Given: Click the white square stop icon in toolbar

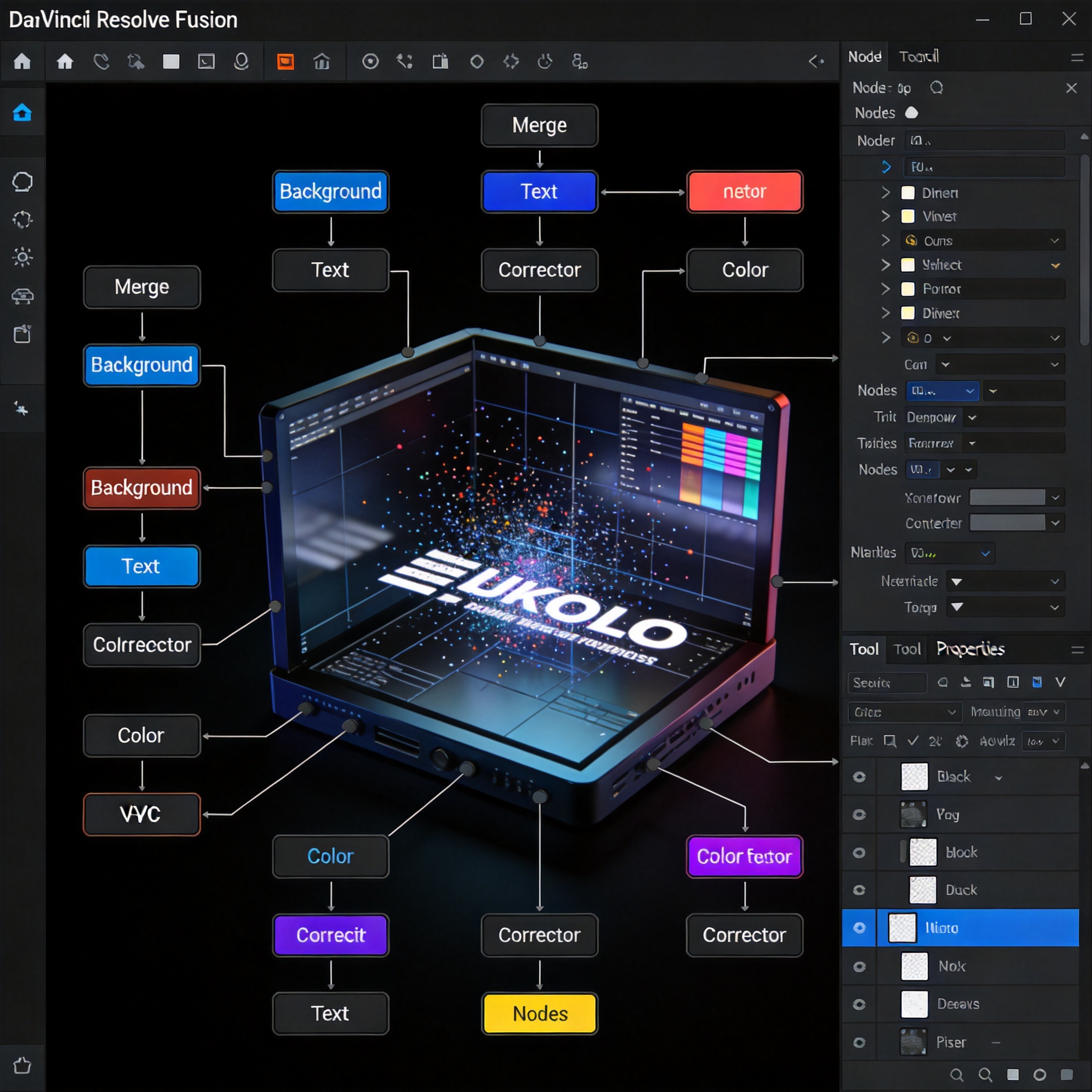Looking at the screenshot, I should click(x=171, y=61).
